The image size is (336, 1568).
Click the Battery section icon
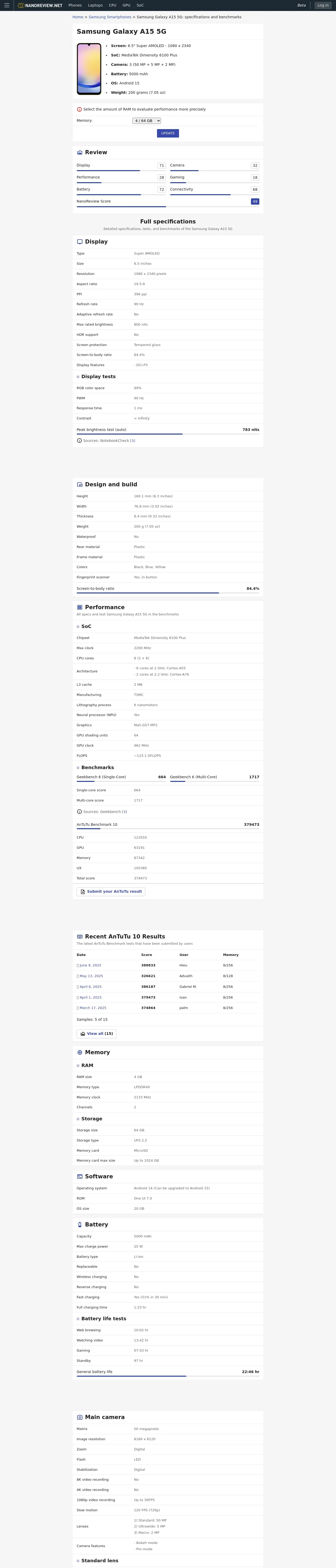point(80,1224)
